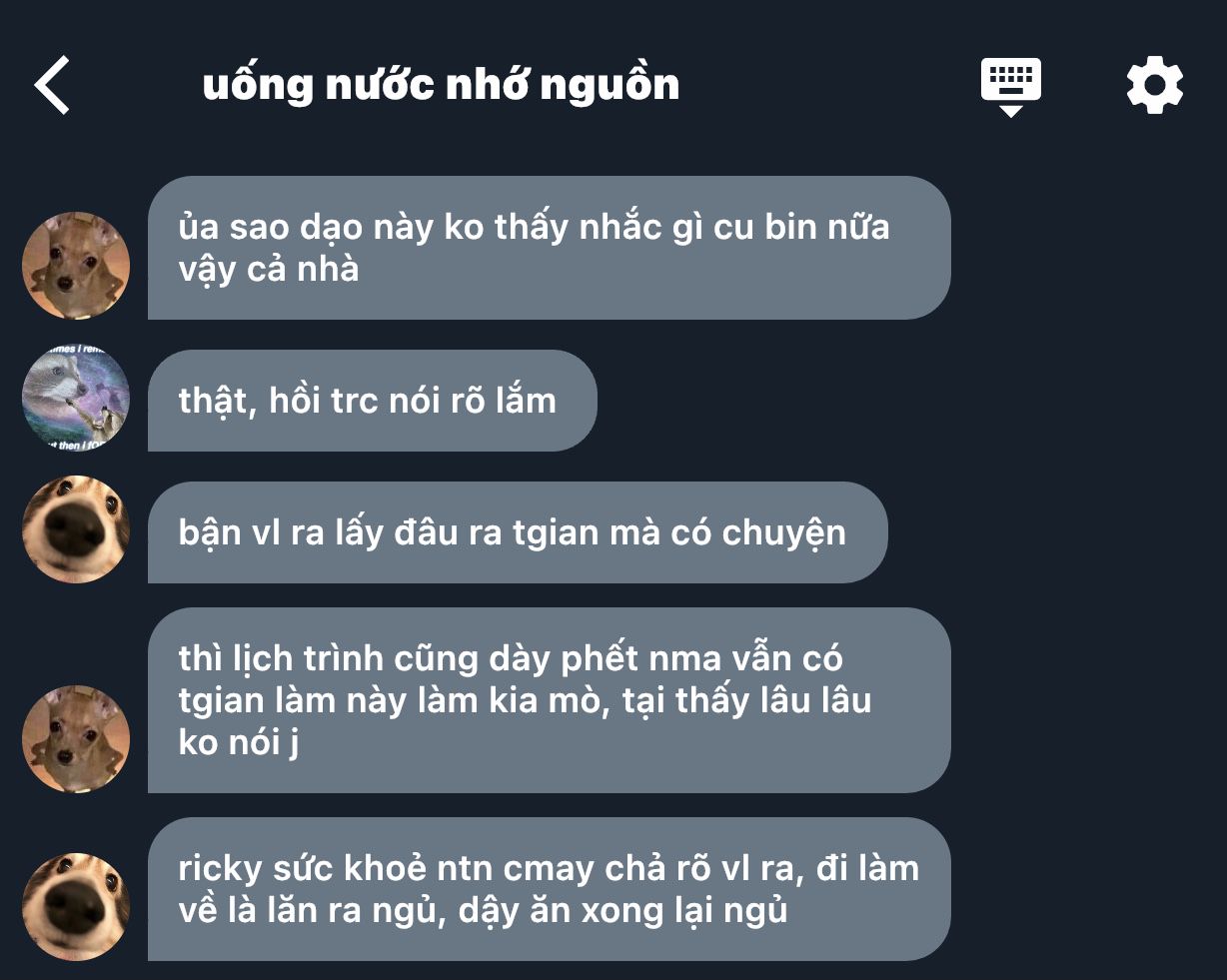Click the words 'ko nói j' in fourth message
1227x980 pixels.
pyautogui.click(x=239, y=742)
